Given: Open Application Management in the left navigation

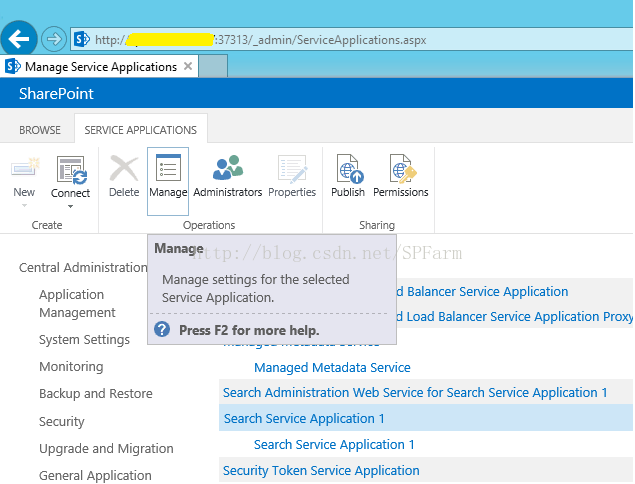Looking at the screenshot, I should (77, 303).
